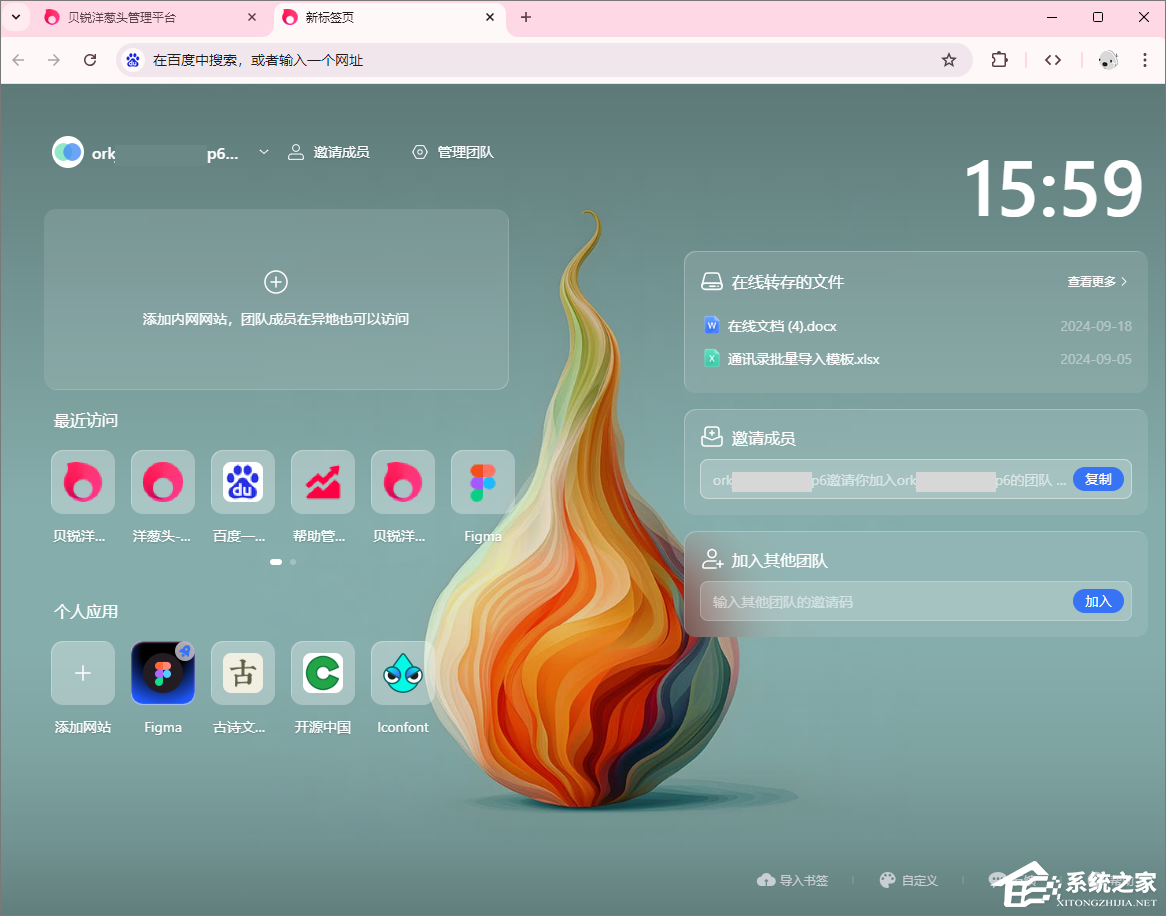1166x916 pixels.
Task: Open the browser extensions puzzle icon
Action: click(999, 60)
